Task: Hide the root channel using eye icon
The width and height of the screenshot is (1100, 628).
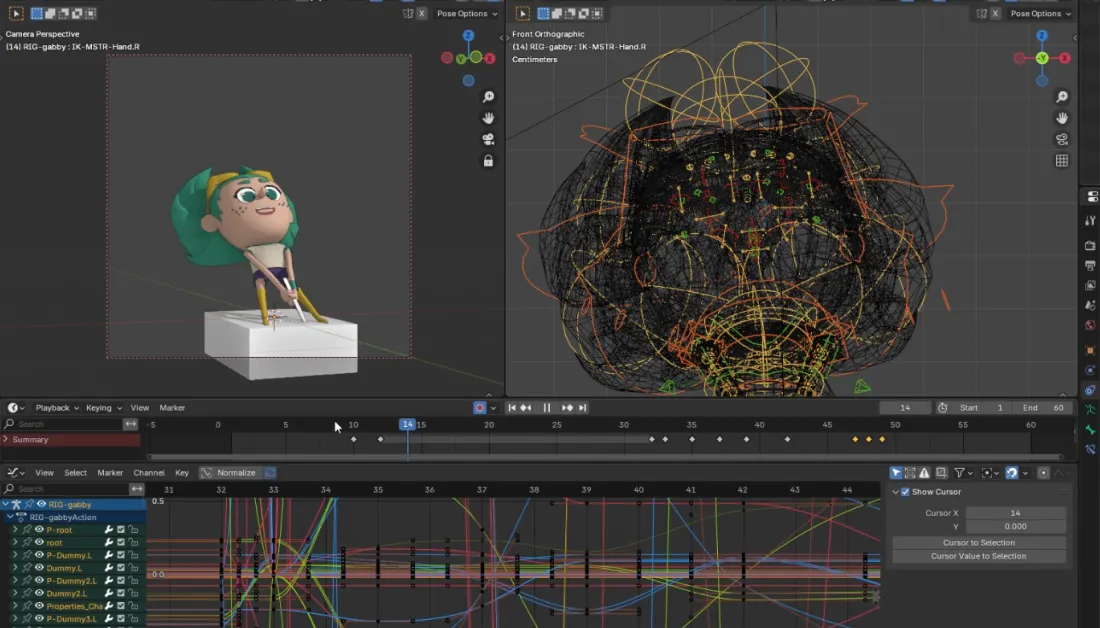Action: [40, 543]
